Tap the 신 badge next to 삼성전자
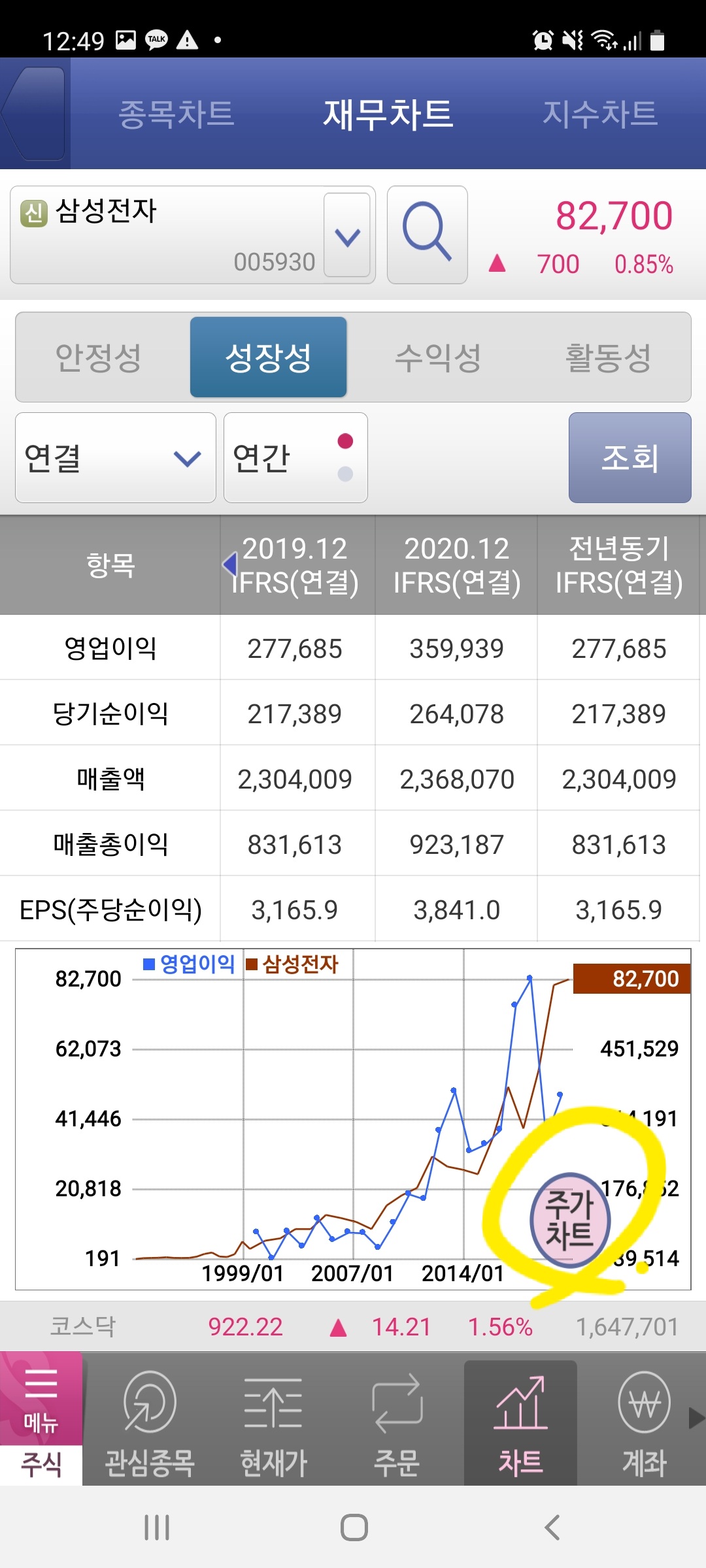This screenshot has height=1568, width=706. pyautogui.click(x=34, y=213)
